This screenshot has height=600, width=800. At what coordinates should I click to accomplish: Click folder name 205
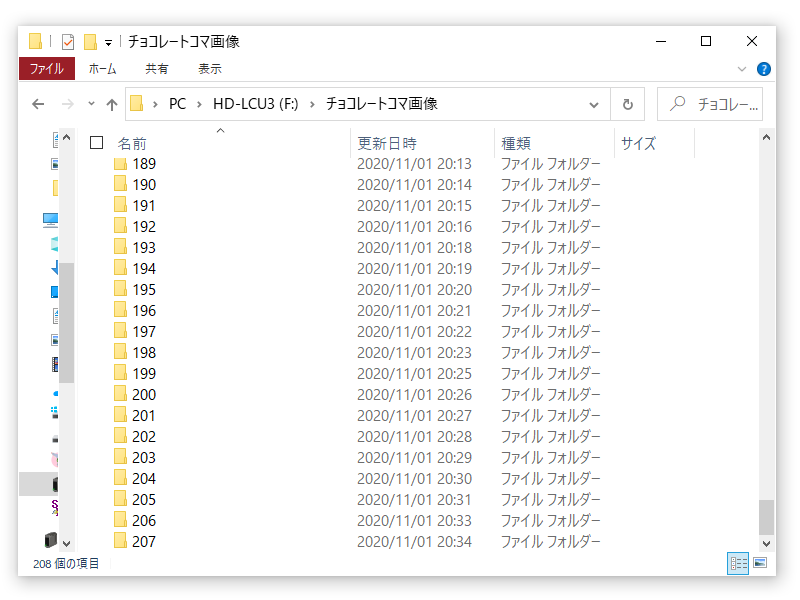pos(144,499)
